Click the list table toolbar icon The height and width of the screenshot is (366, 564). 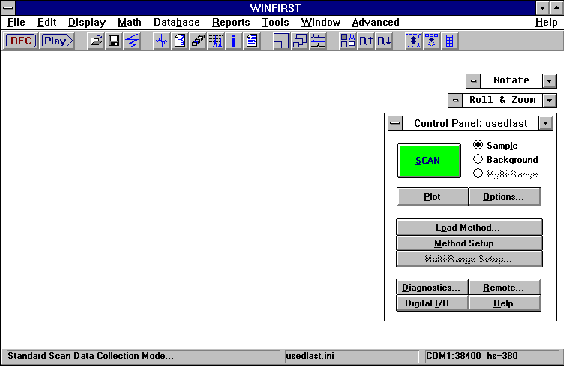[216, 41]
